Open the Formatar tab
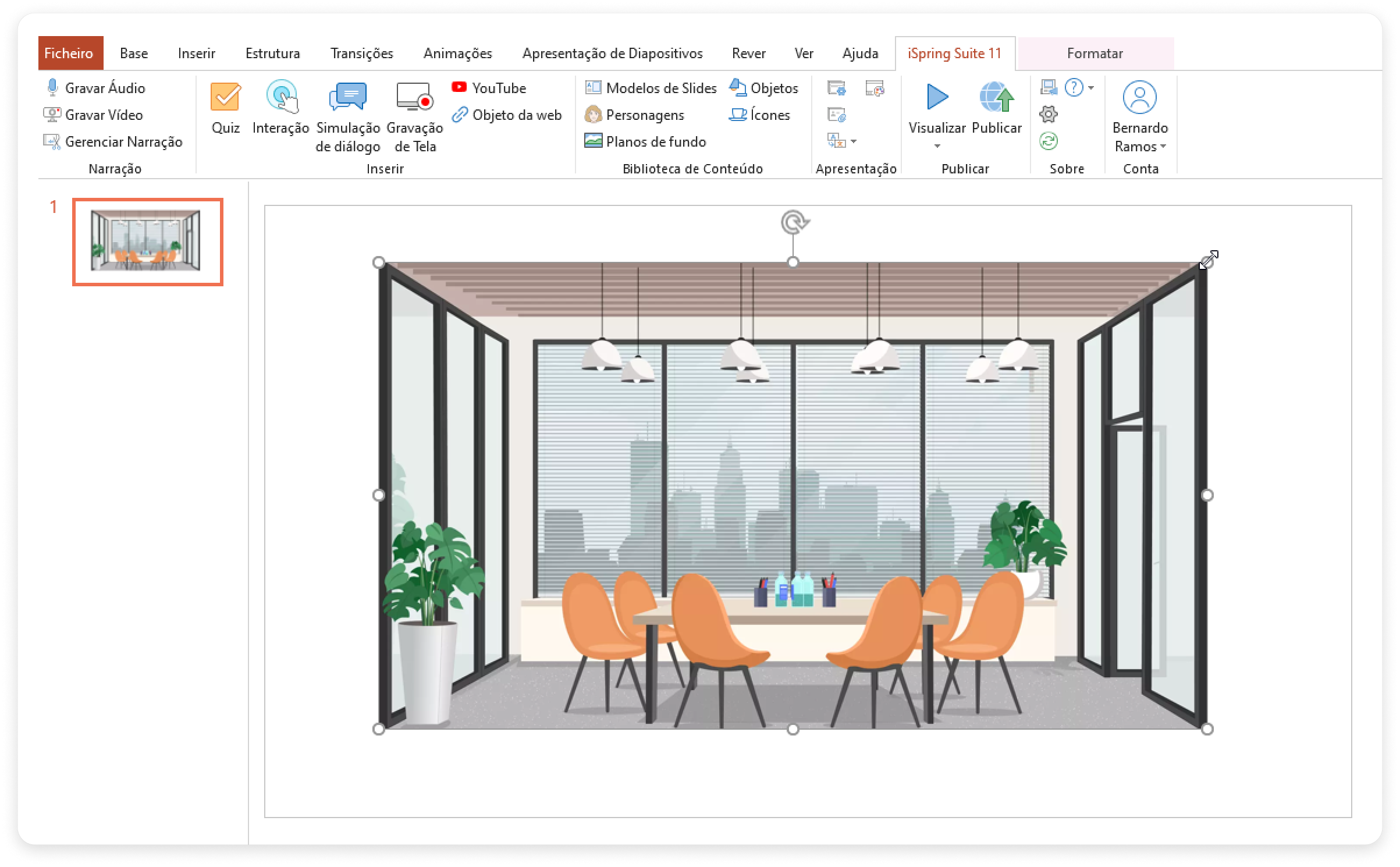1400x867 pixels. pos(1094,54)
